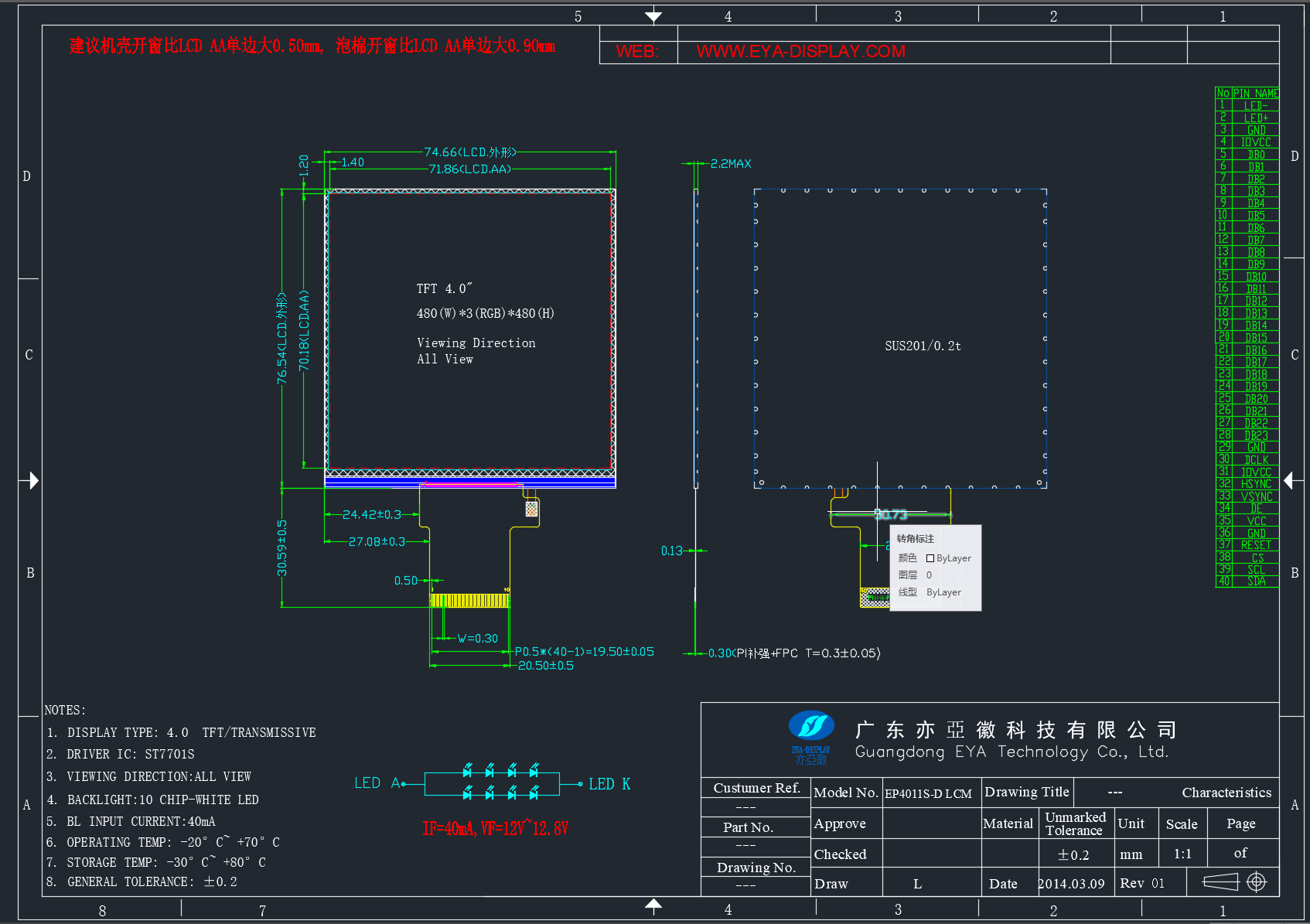Pick the 0.13 side-view dimension
Viewport: 1310px width, 924px height.
(671, 551)
